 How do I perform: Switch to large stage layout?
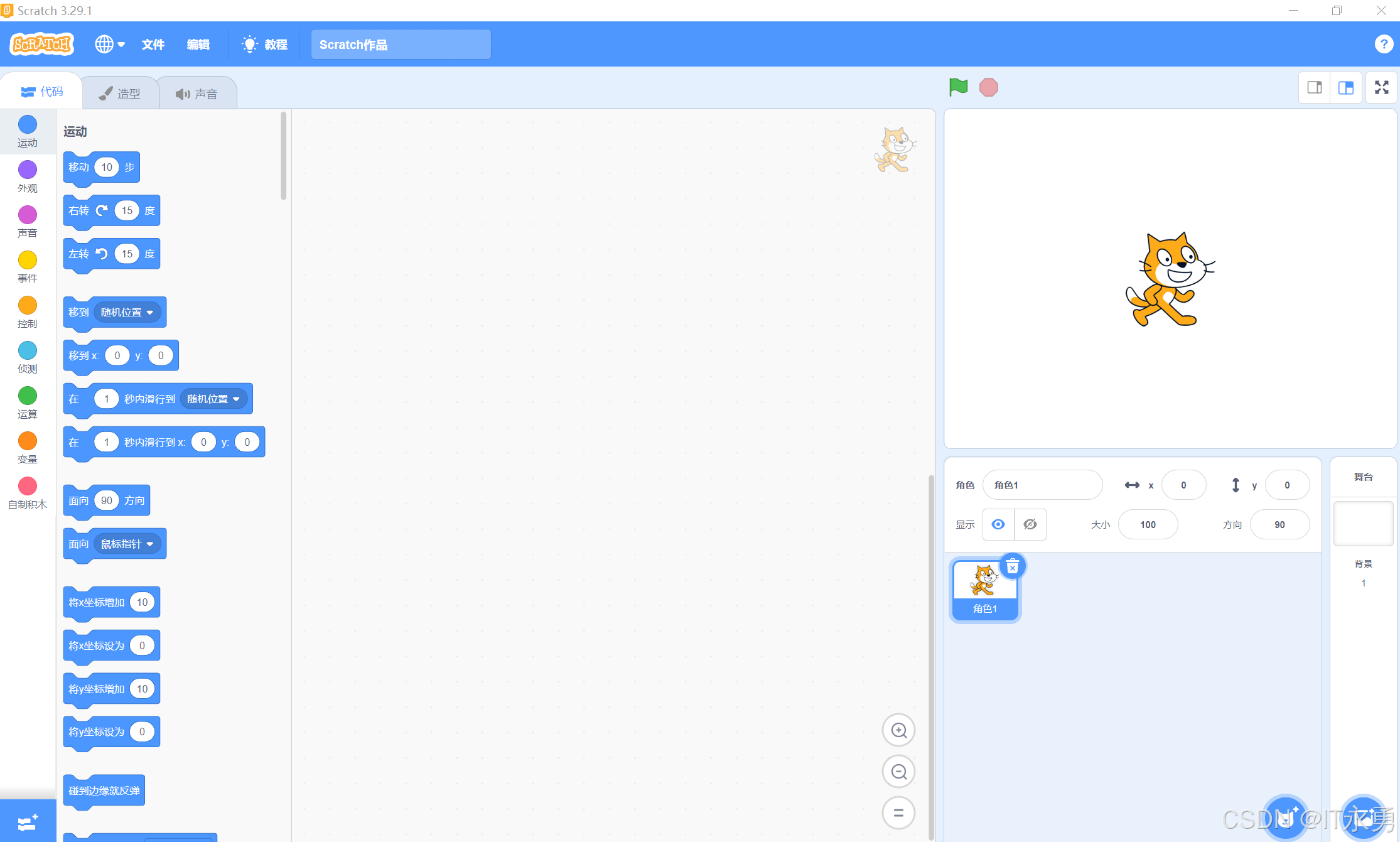[1346, 87]
